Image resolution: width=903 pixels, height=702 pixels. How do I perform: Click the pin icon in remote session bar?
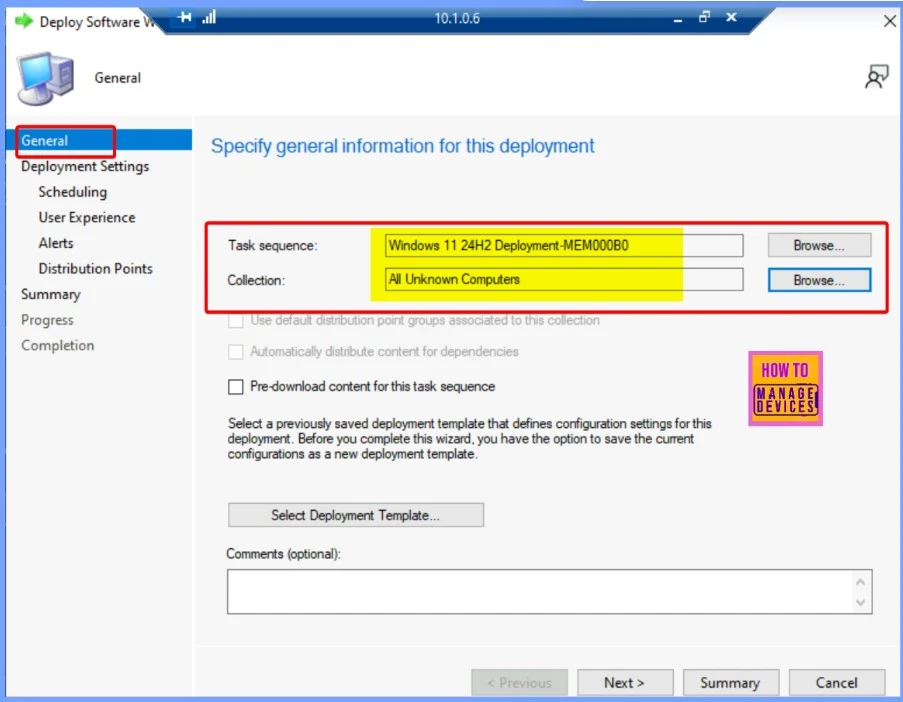(184, 17)
